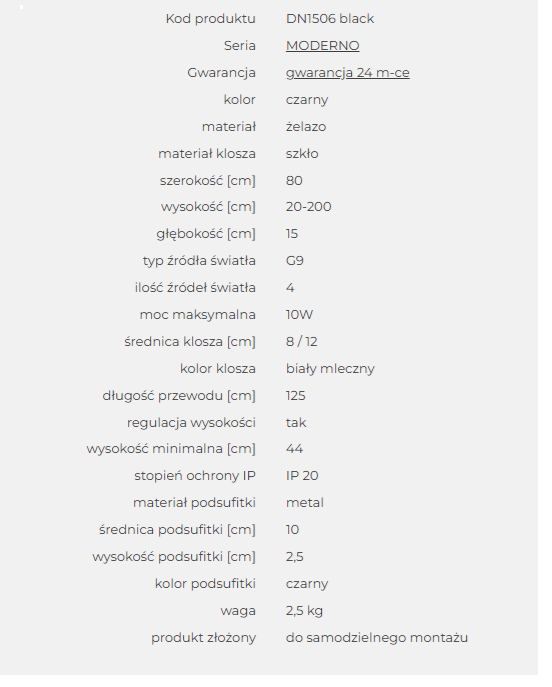The width and height of the screenshot is (552, 687).
Task: Select the product code DN1506 black
Action: [329, 19]
